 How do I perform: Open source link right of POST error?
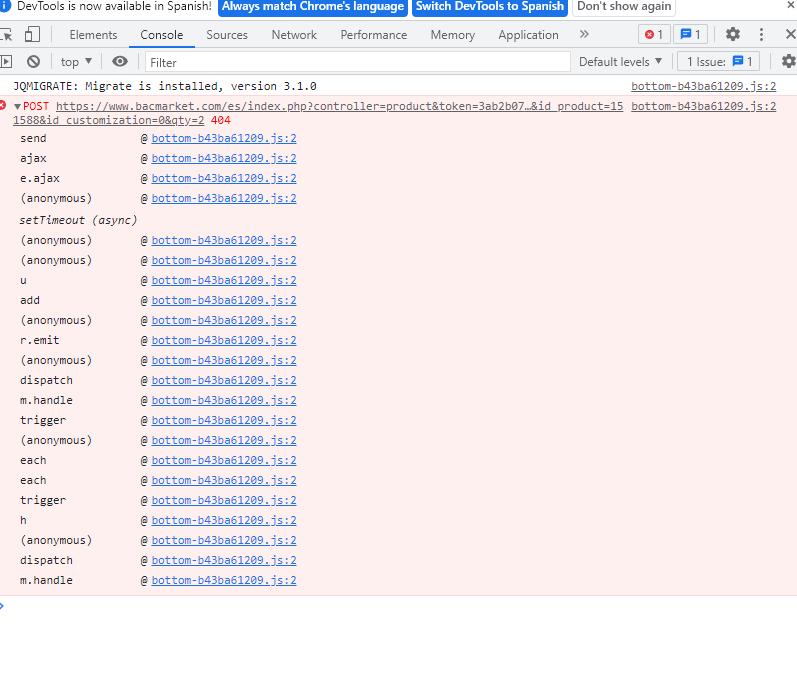coord(703,106)
